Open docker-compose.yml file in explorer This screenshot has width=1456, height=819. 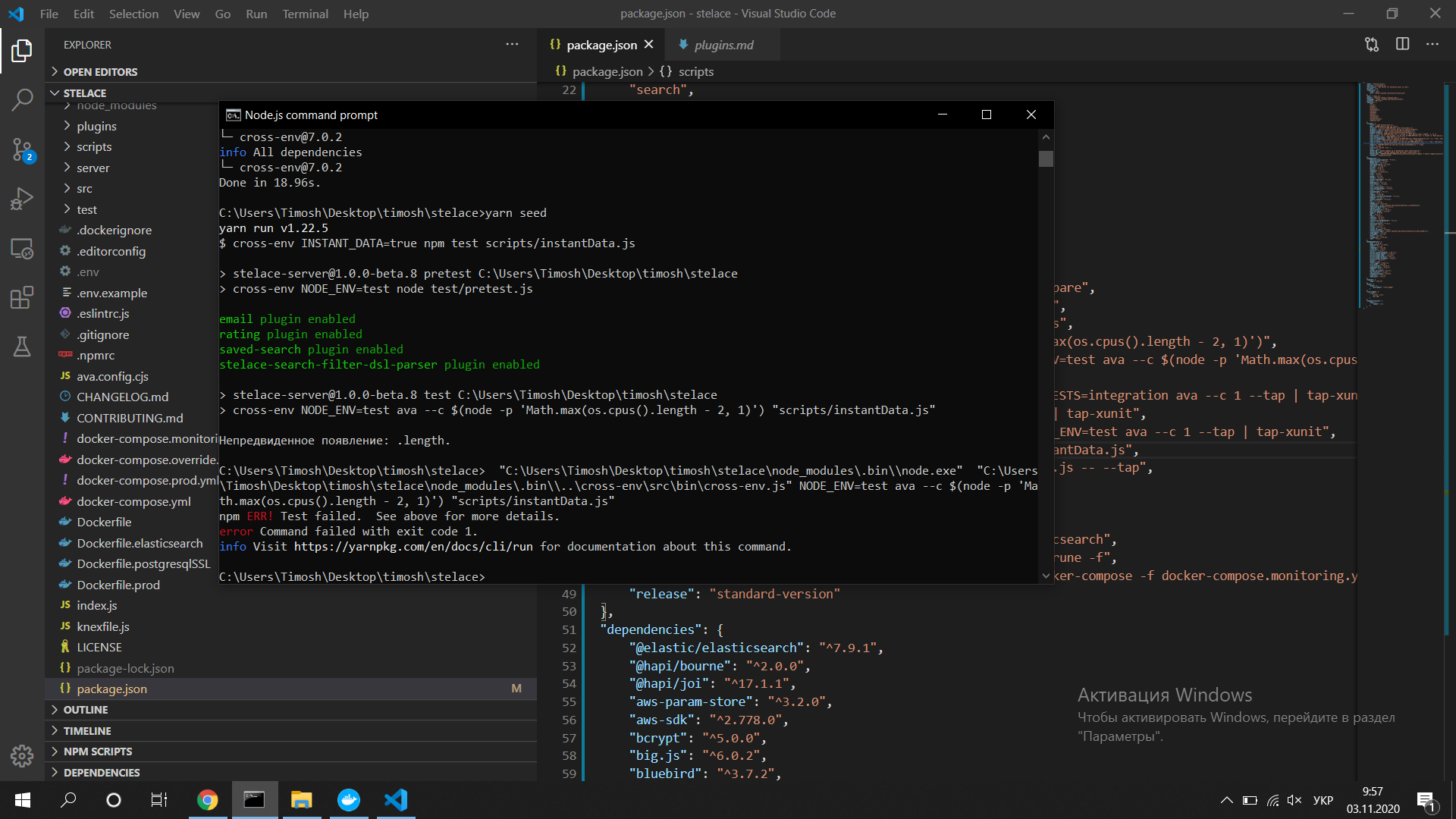(x=133, y=501)
